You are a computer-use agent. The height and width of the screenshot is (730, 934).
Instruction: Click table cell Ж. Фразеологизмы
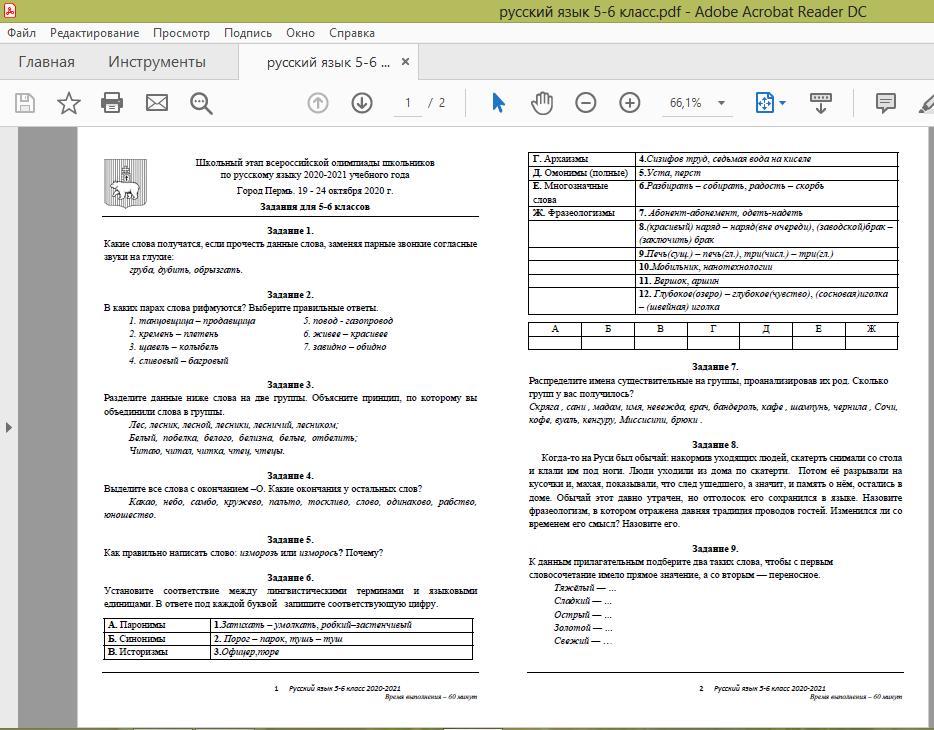click(583, 213)
